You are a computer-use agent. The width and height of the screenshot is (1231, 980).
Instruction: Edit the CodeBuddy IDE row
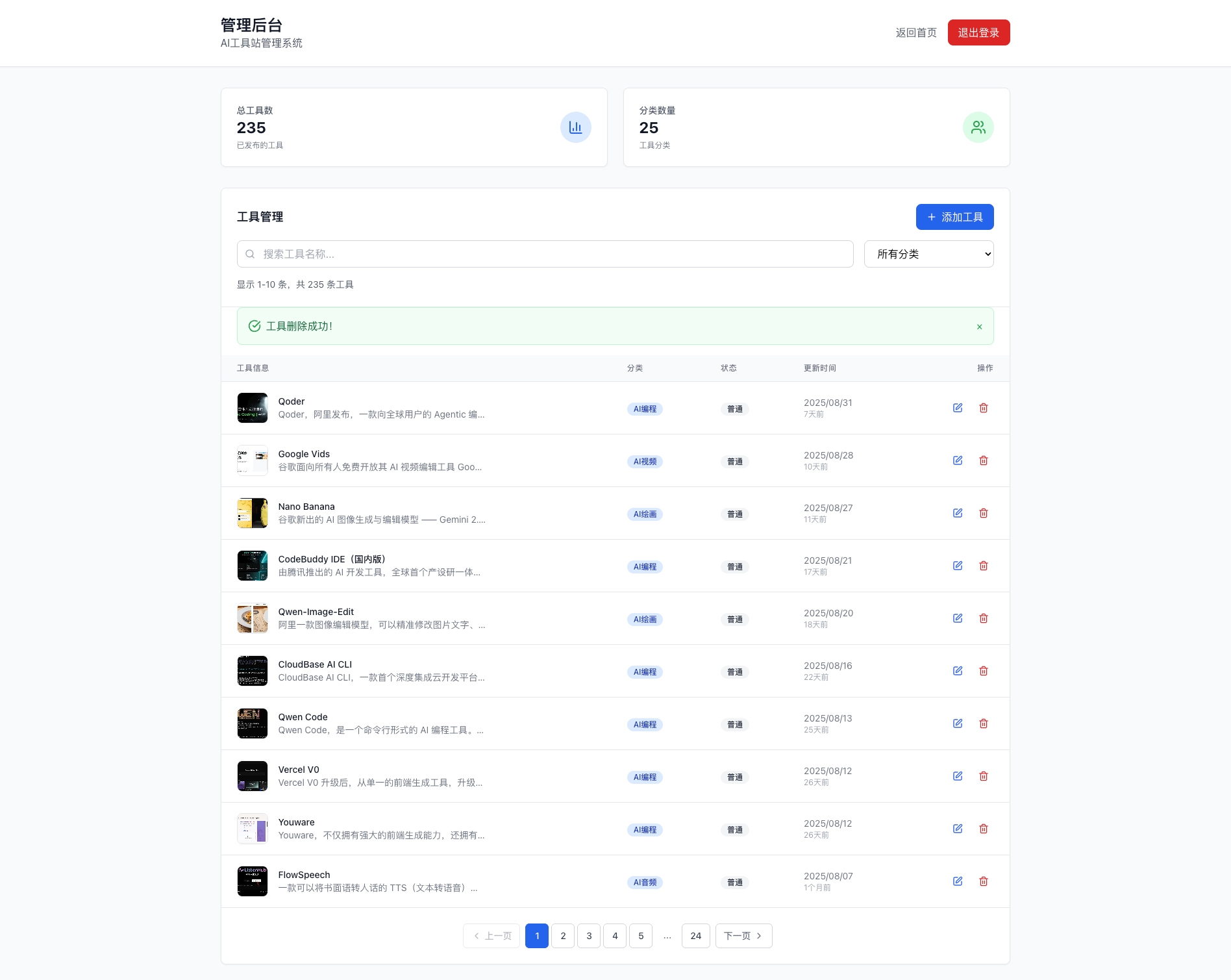(x=958, y=566)
